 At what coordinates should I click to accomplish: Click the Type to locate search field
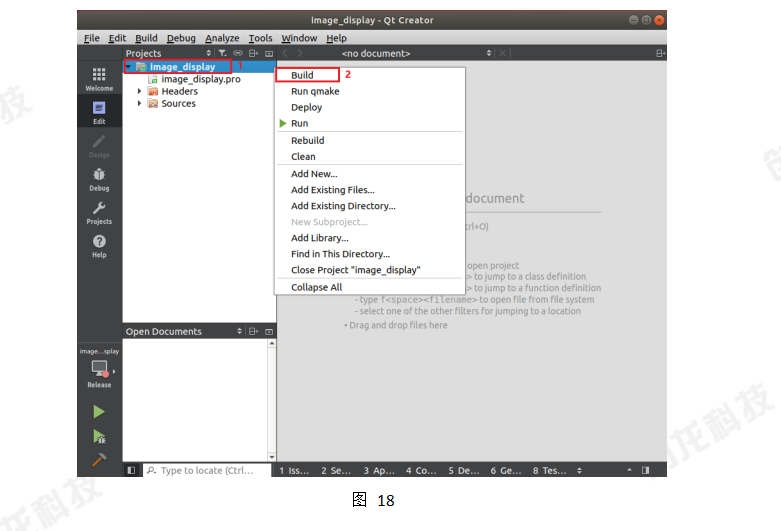click(207, 470)
